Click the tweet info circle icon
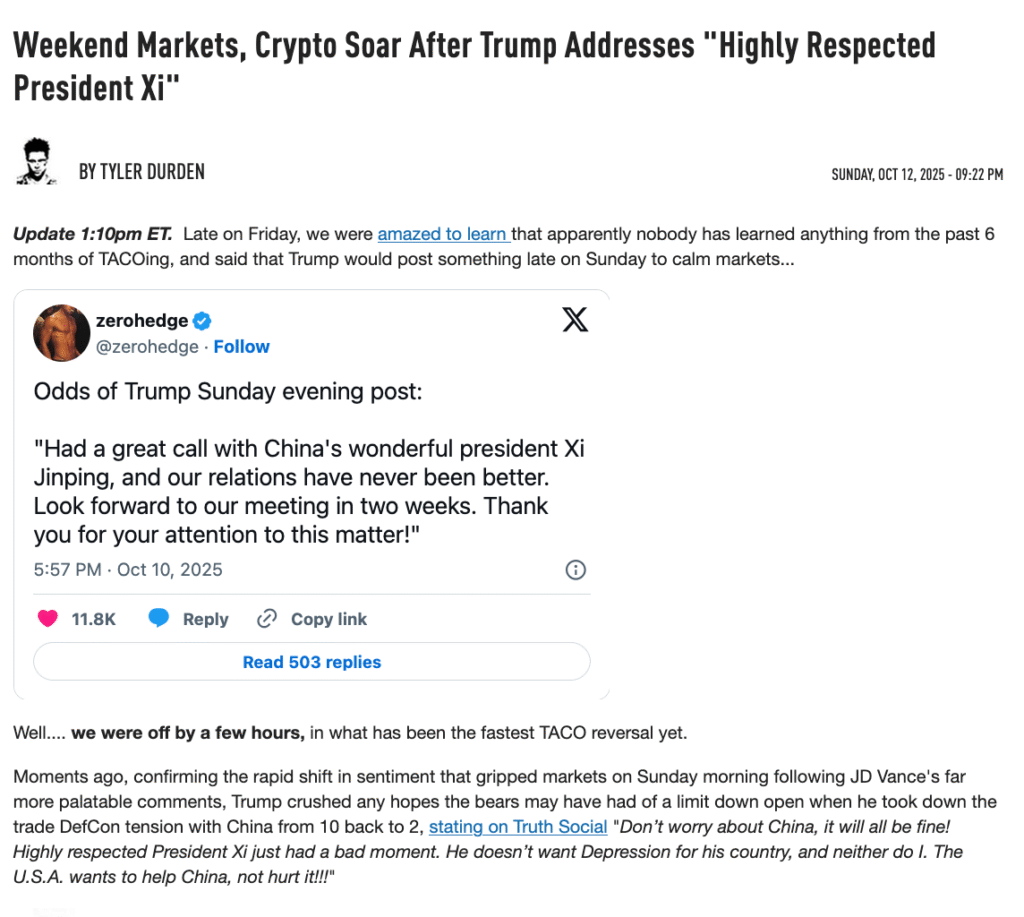Image resolution: width=1024 pixels, height=917 pixels. pyautogui.click(x=576, y=570)
